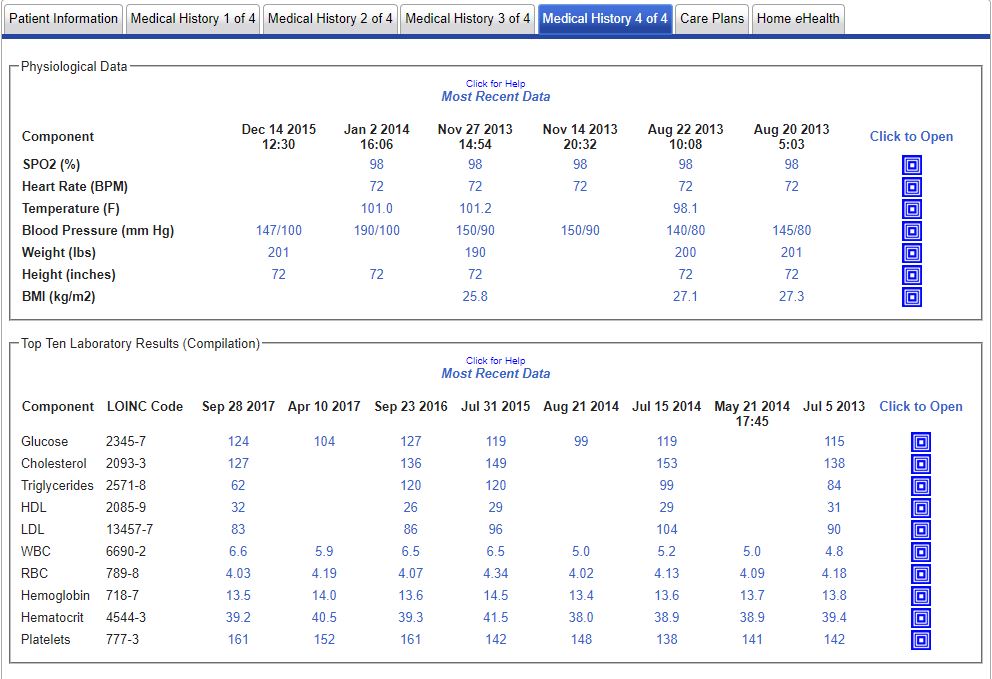Click BMI value 27.3
Viewport: 992px width, 679px height.
point(791,296)
